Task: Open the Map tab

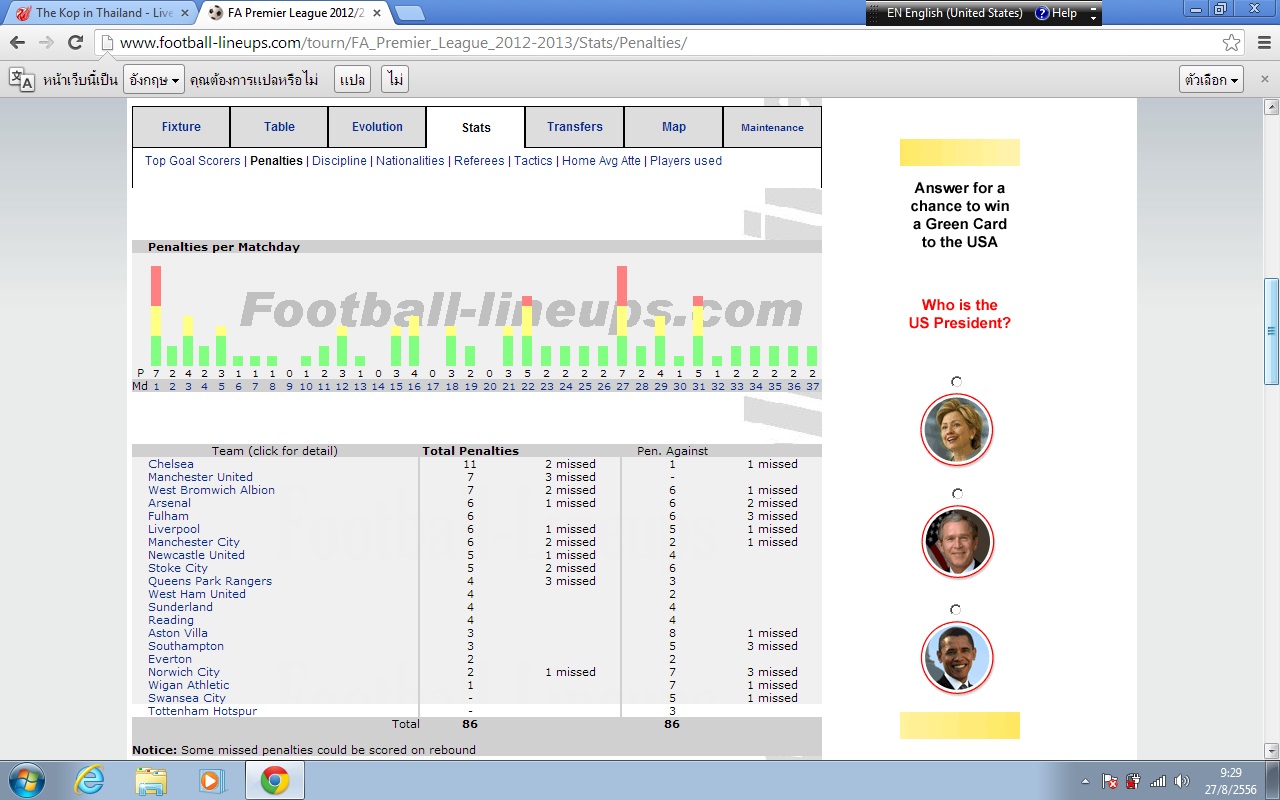Action: tap(674, 127)
